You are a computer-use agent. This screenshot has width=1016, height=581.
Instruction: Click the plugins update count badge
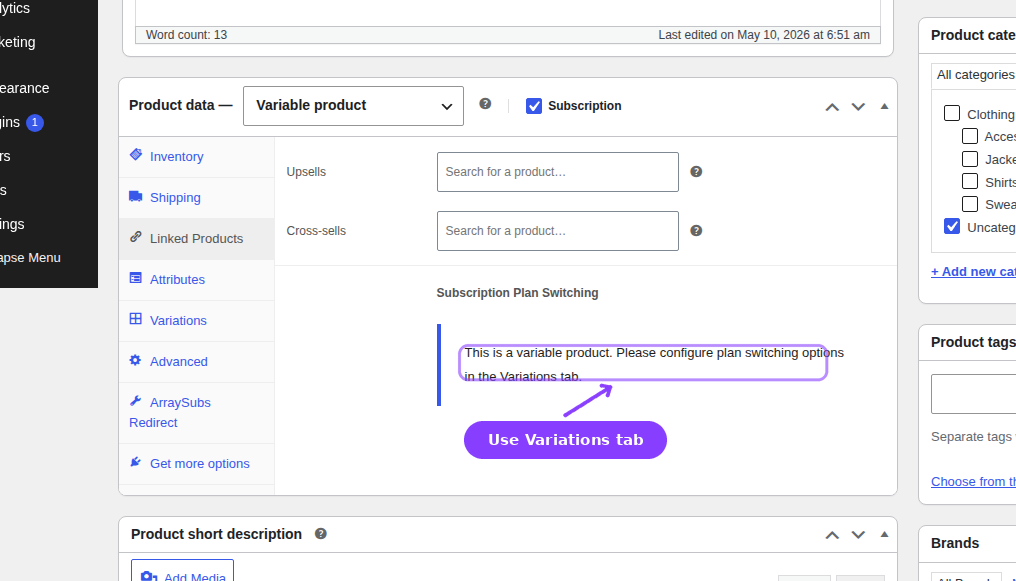click(35, 122)
